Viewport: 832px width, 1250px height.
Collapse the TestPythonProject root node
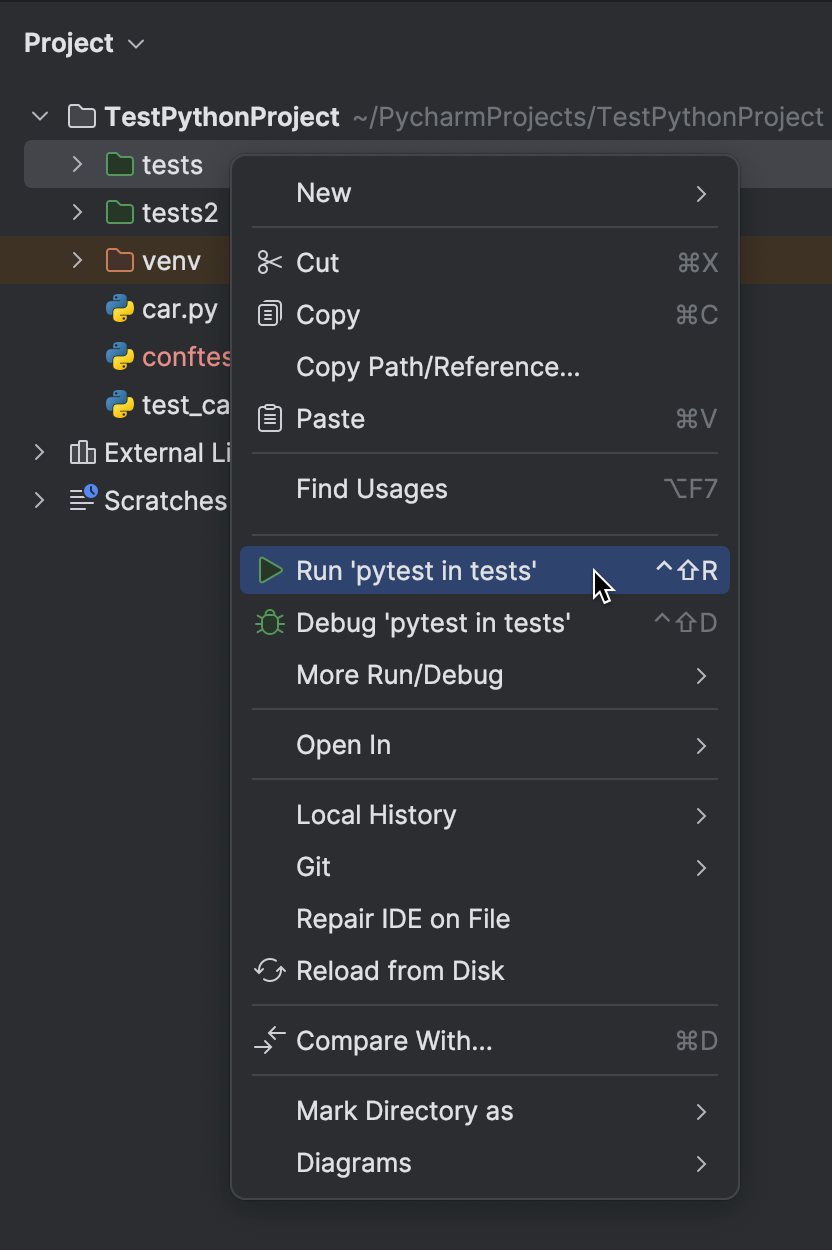[39, 116]
